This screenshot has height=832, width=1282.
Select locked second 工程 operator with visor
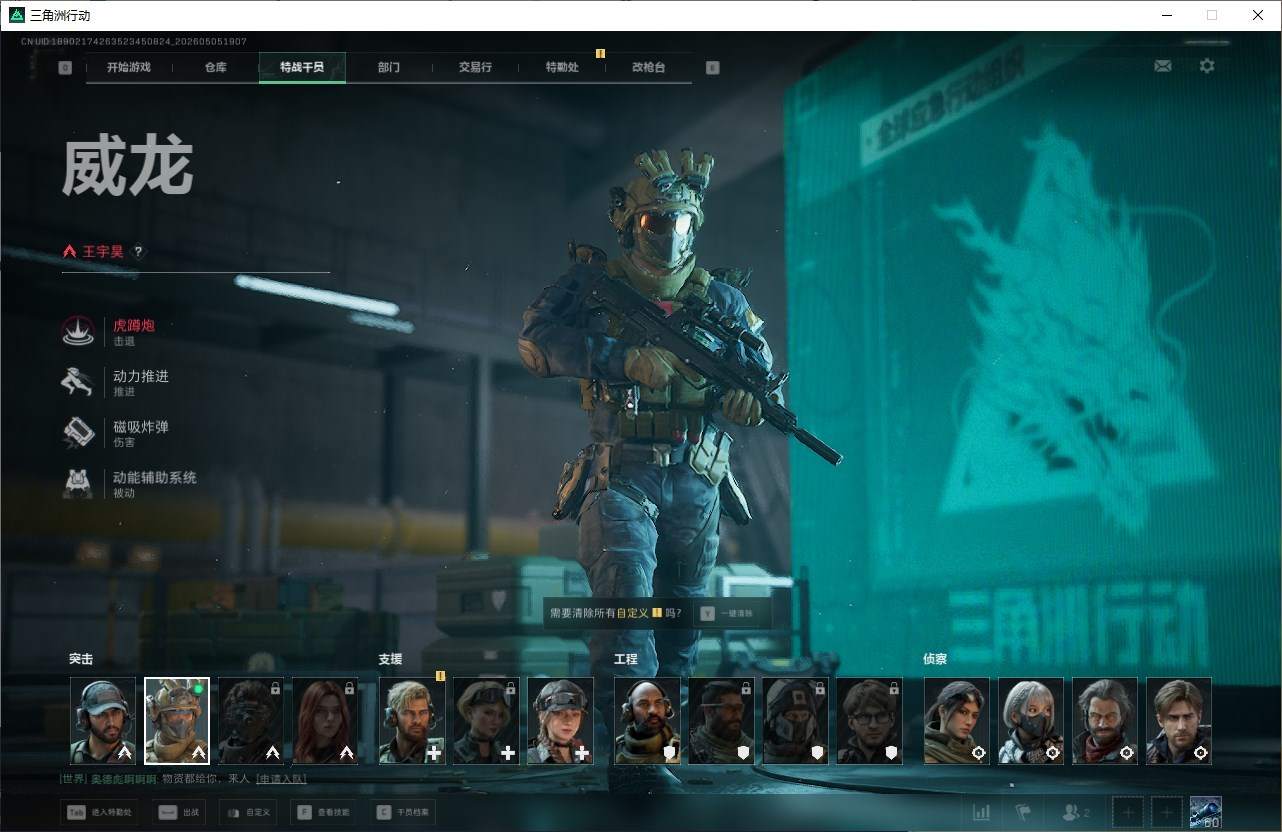(x=721, y=721)
